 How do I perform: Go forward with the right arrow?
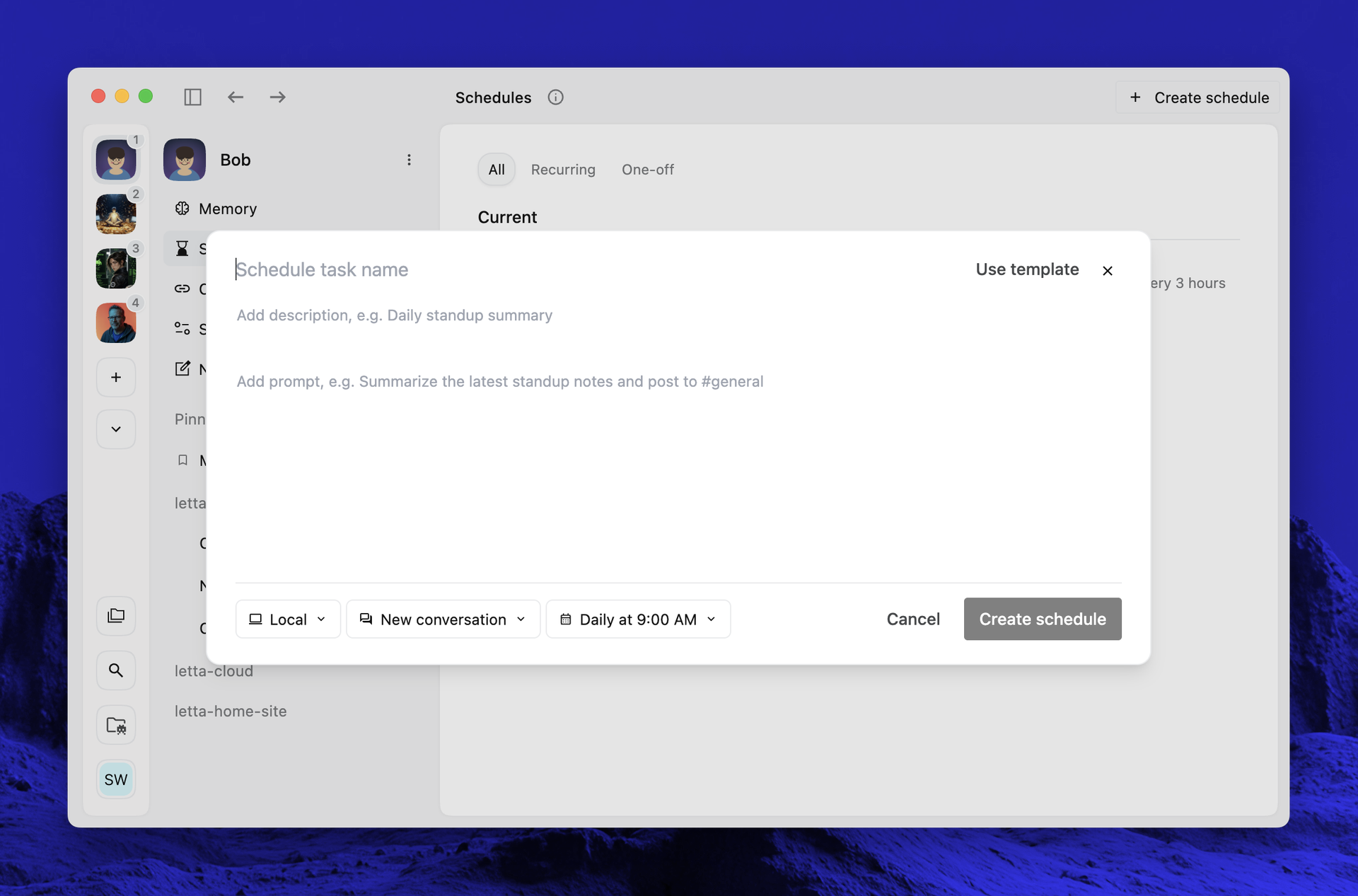(278, 97)
